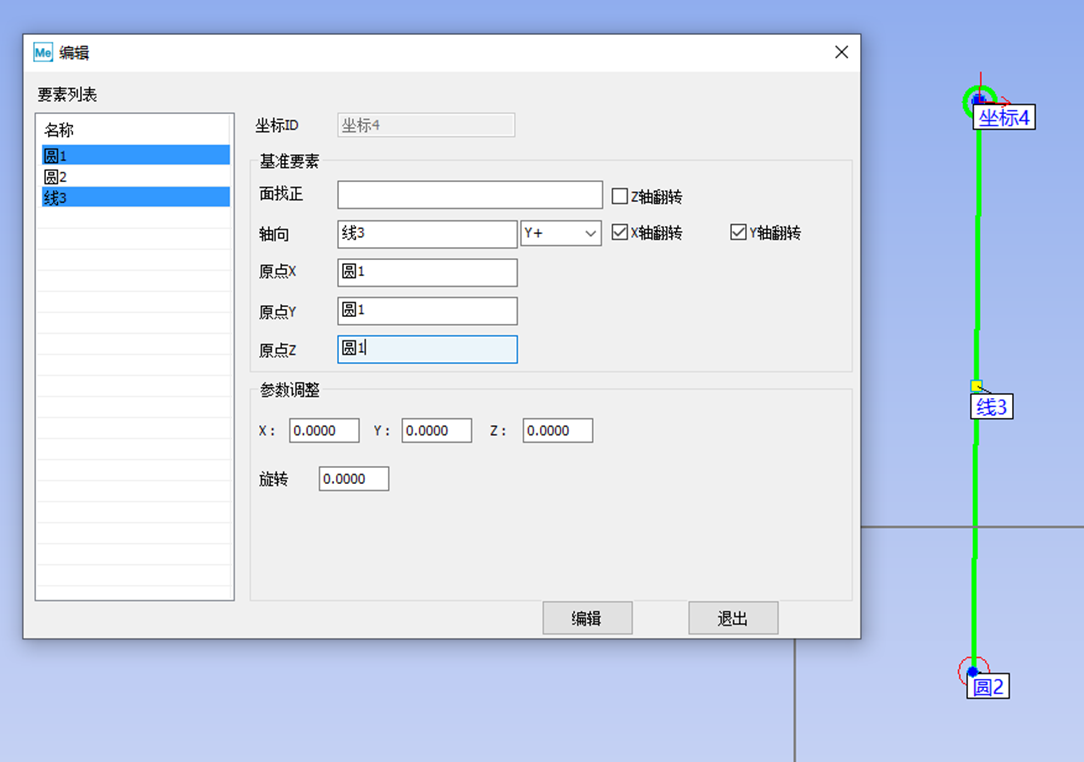The height and width of the screenshot is (762, 1084).
Task: Click the 圆2 label near the circle marker
Action: pos(987,686)
